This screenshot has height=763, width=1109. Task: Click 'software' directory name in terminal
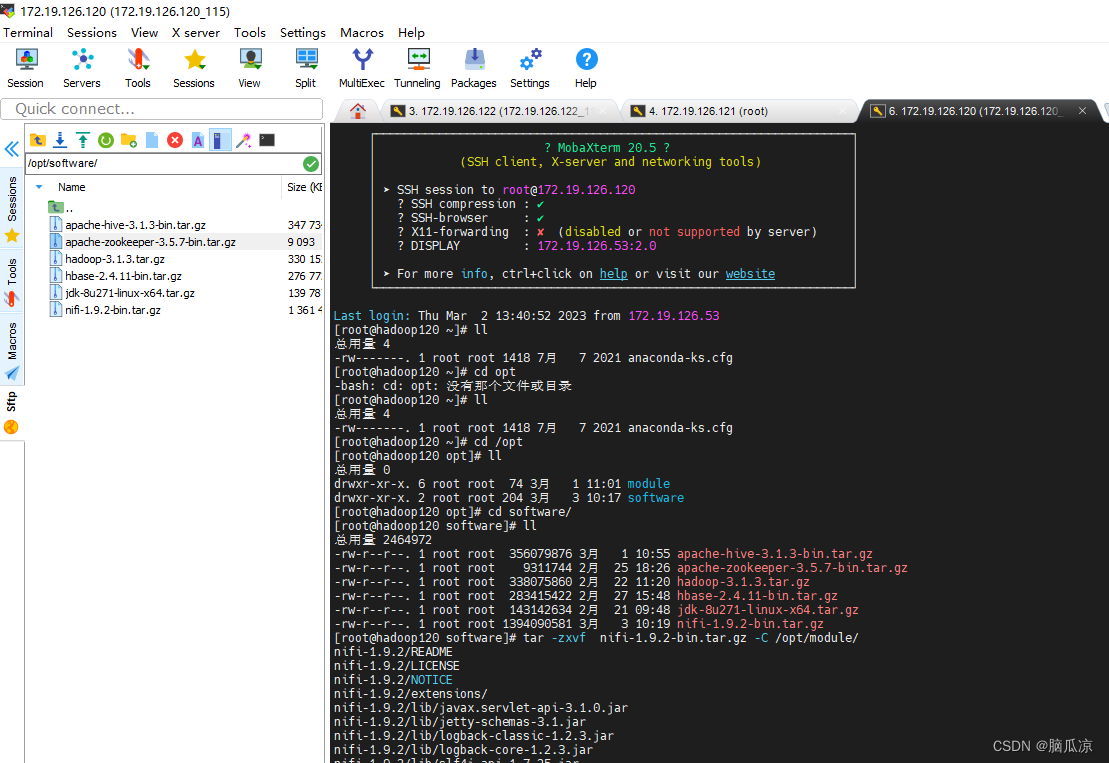pos(656,498)
